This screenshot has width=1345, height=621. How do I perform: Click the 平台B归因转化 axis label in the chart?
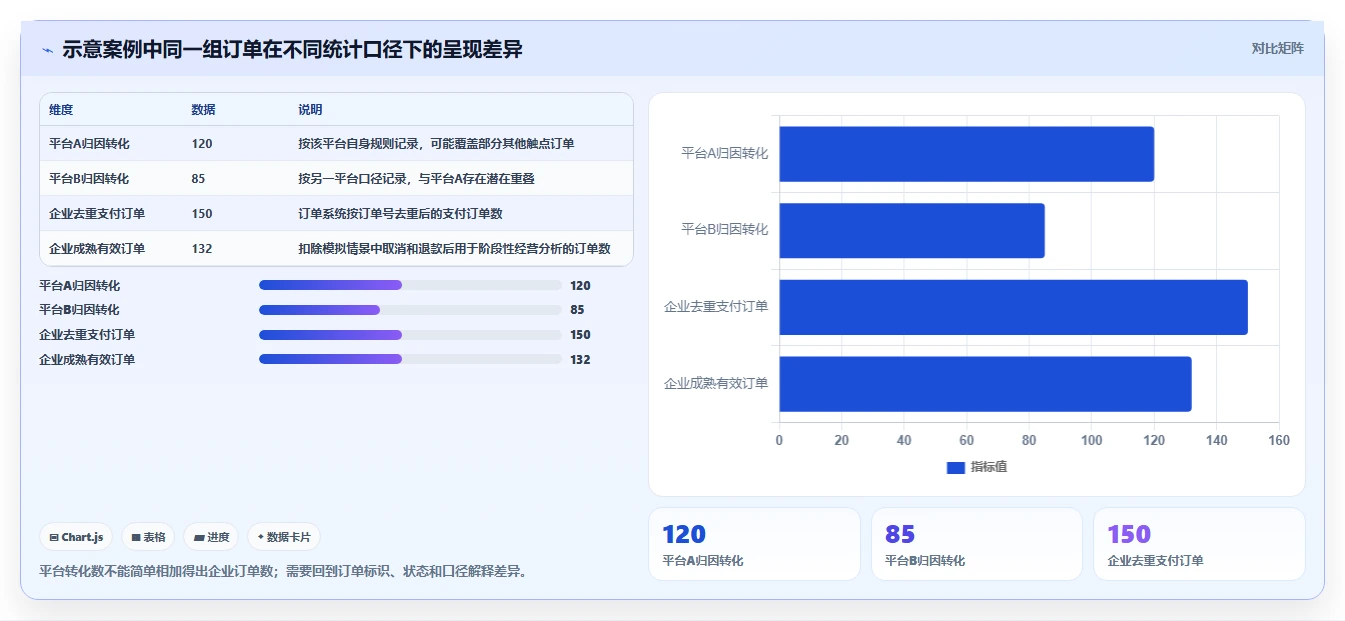(x=724, y=230)
